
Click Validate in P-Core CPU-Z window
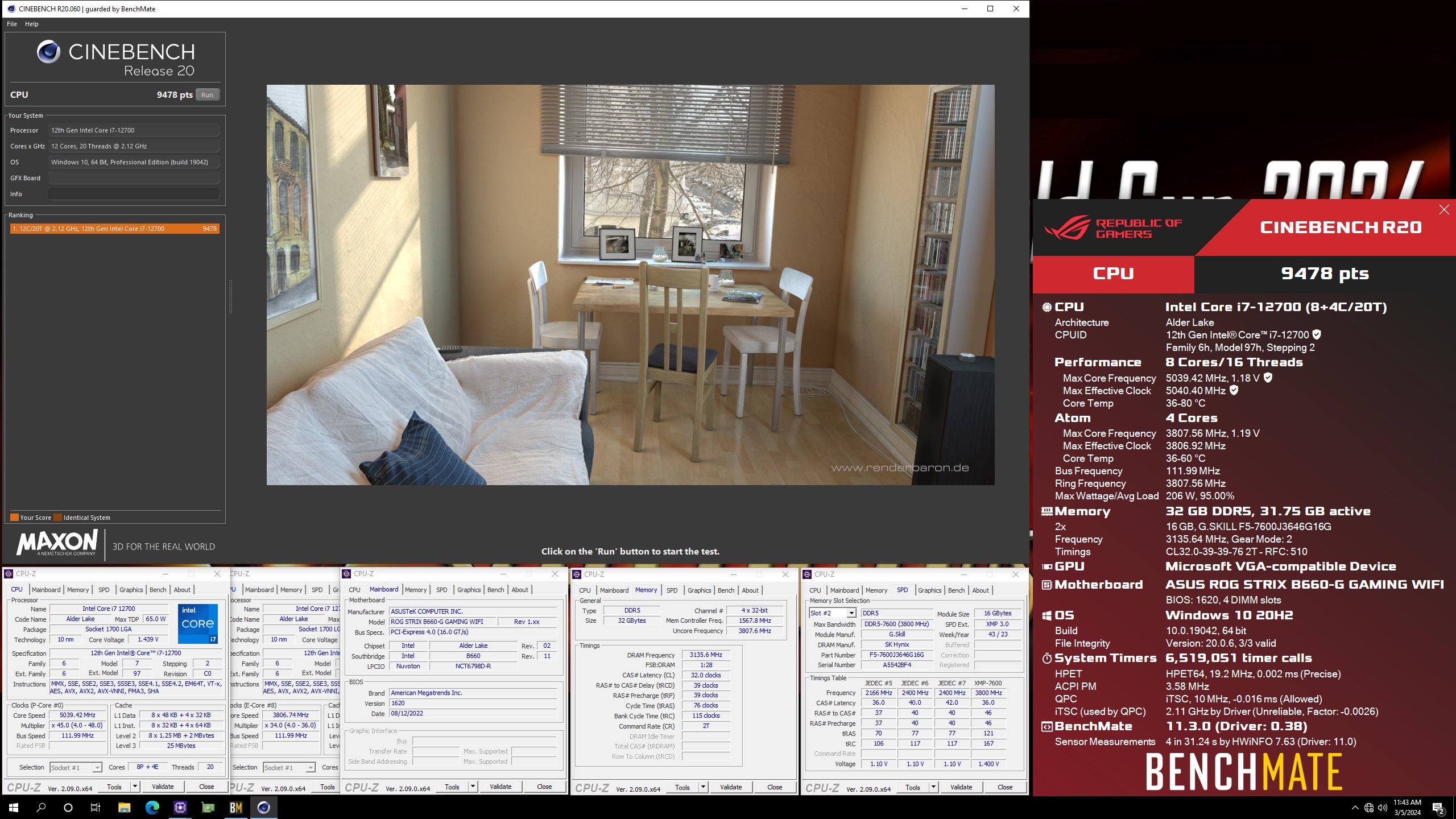[163, 787]
